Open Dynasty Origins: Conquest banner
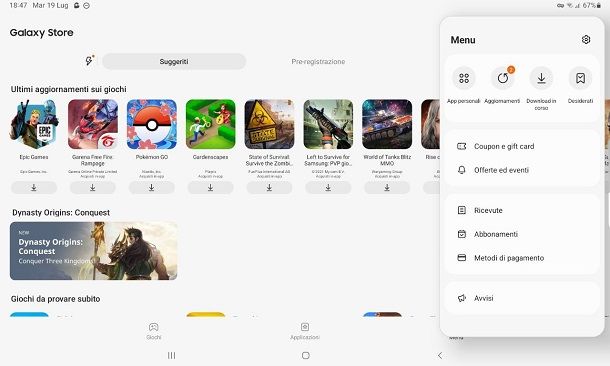 coord(93,251)
